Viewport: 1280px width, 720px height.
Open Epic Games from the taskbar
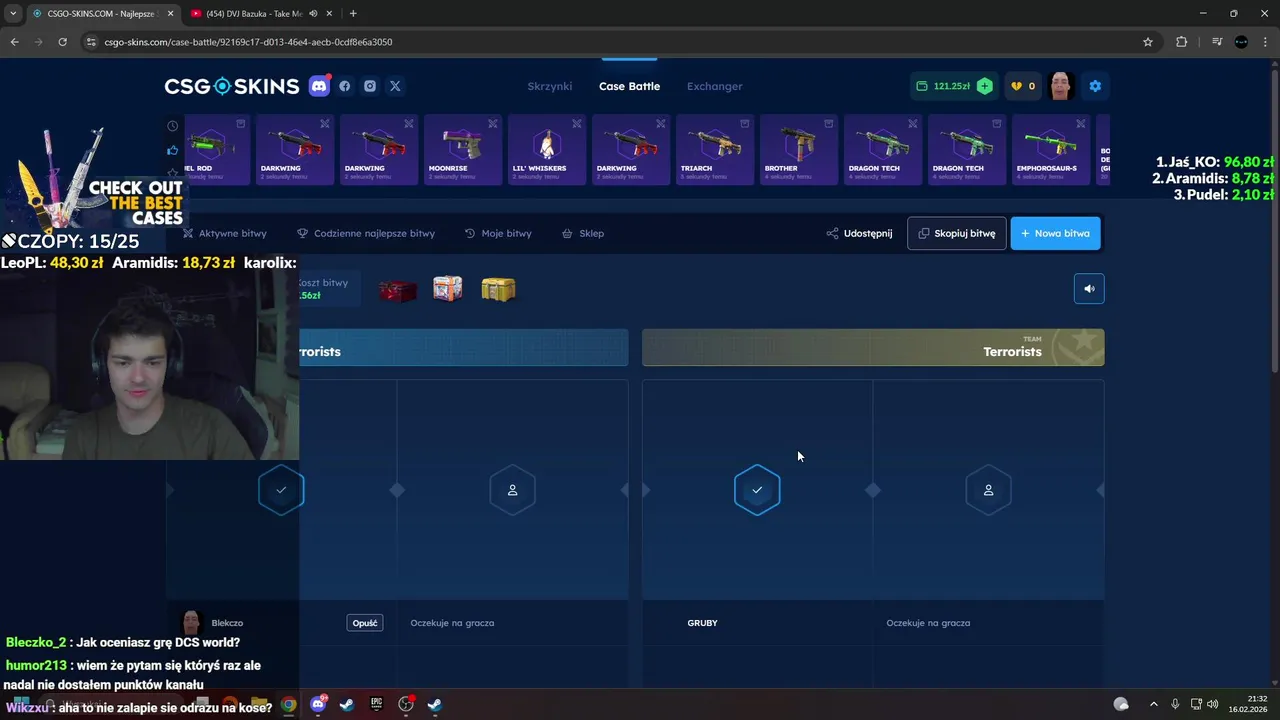[x=376, y=704]
